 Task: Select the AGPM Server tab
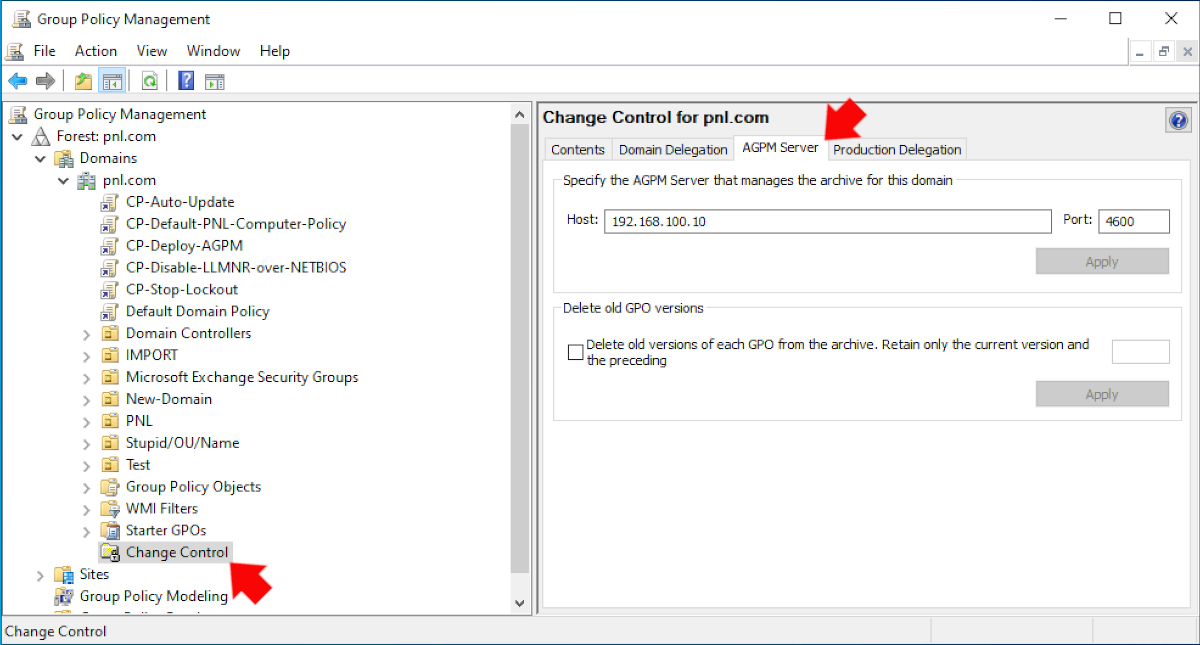click(780, 148)
